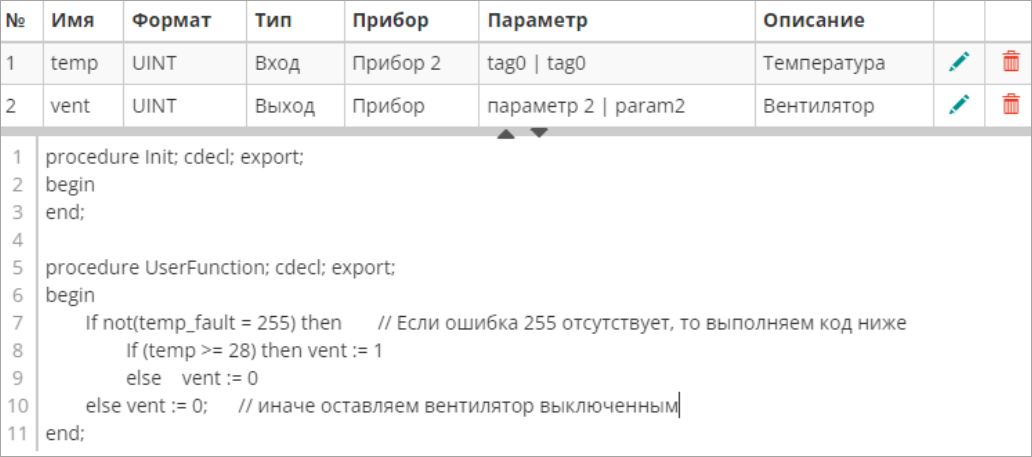This screenshot has width=1032, height=457.
Task: Select the Прибор column header
Action: [391, 21]
